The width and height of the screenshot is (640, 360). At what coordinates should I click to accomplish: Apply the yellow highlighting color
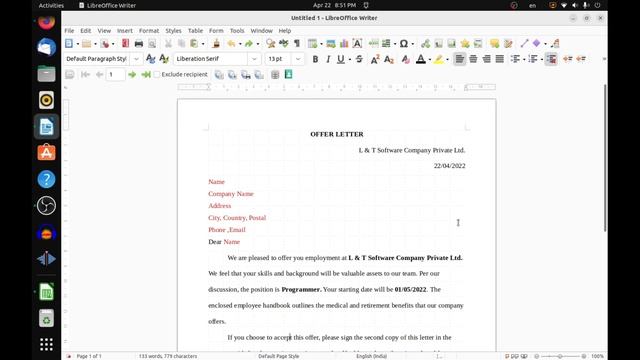point(438,59)
